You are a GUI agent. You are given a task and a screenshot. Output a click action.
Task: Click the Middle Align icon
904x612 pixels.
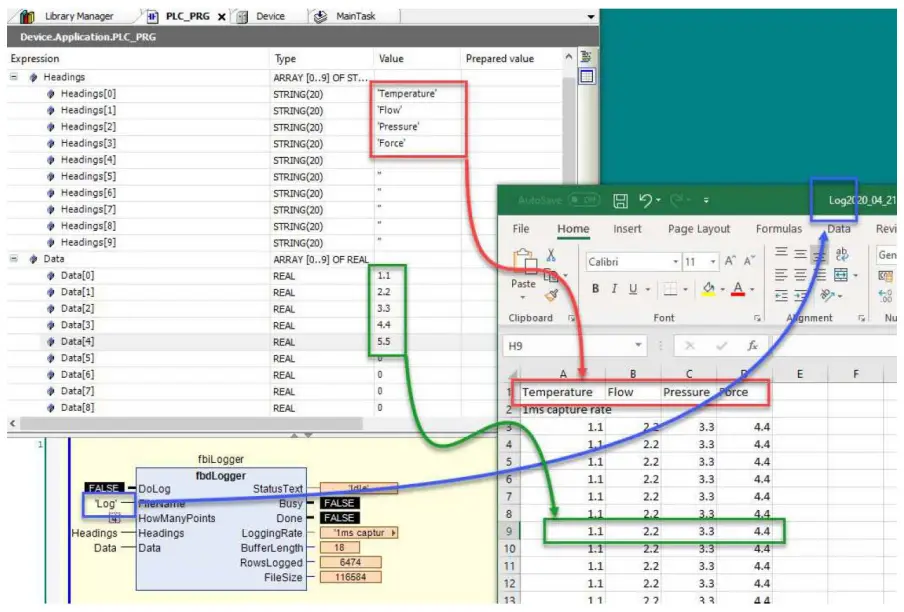[x=800, y=254]
